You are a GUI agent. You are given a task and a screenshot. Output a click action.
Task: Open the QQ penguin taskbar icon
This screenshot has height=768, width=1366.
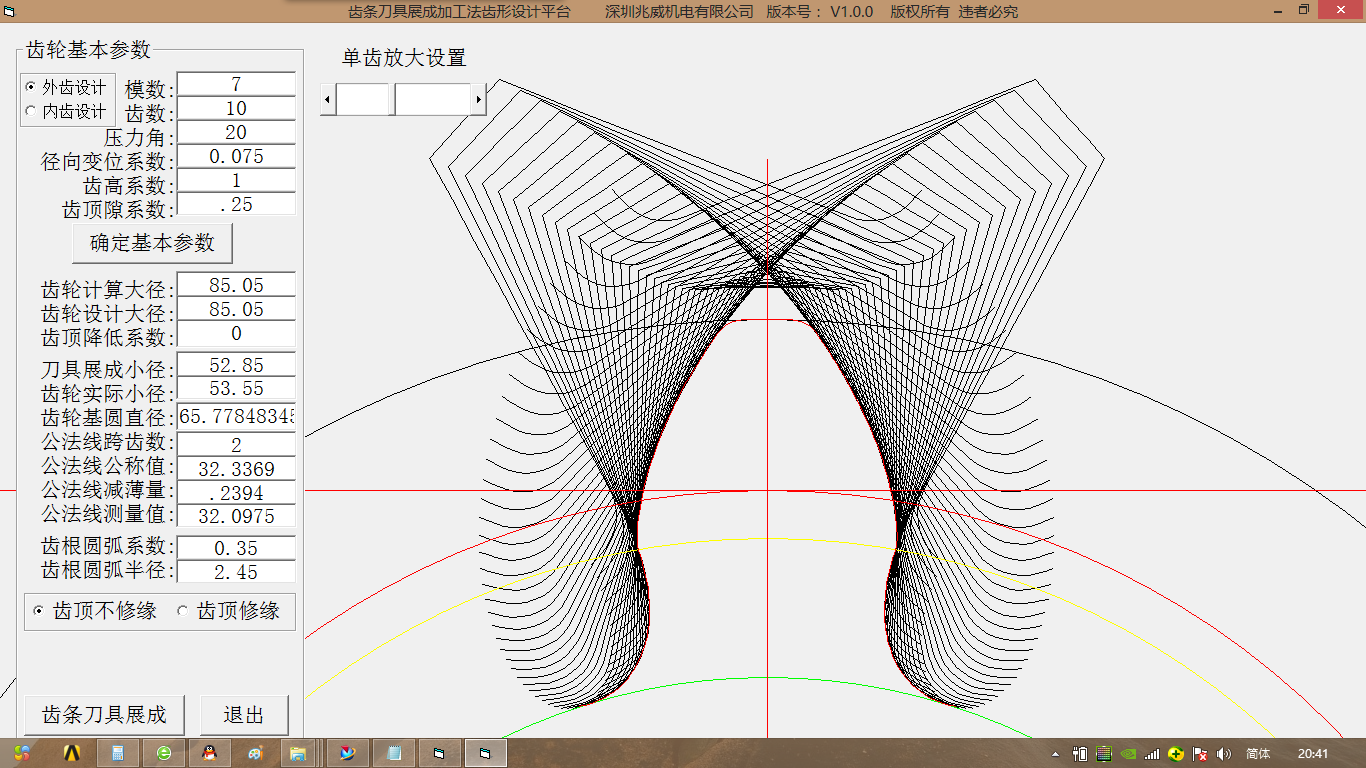210,753
